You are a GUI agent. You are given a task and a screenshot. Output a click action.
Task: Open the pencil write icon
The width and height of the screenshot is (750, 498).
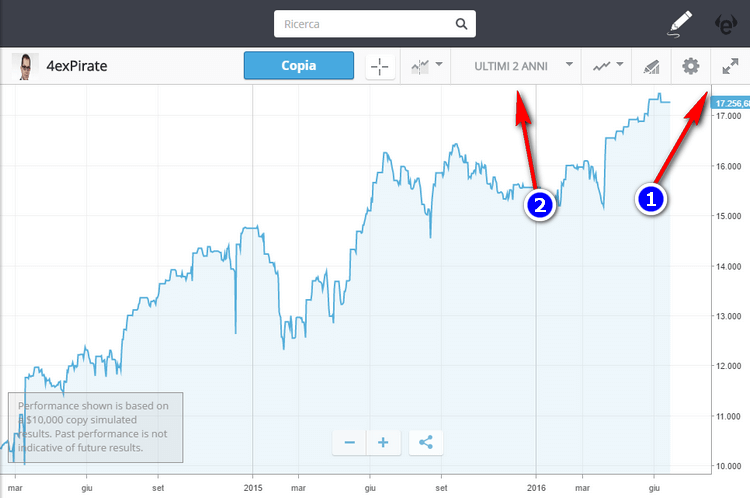coord(680,22)
